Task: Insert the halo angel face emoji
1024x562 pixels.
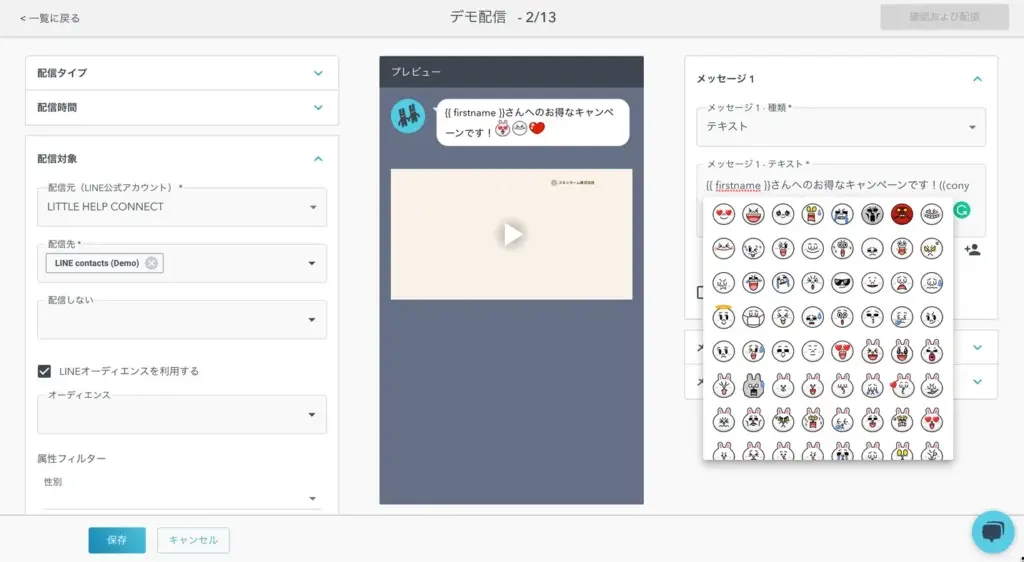Action: pos(724,317)
